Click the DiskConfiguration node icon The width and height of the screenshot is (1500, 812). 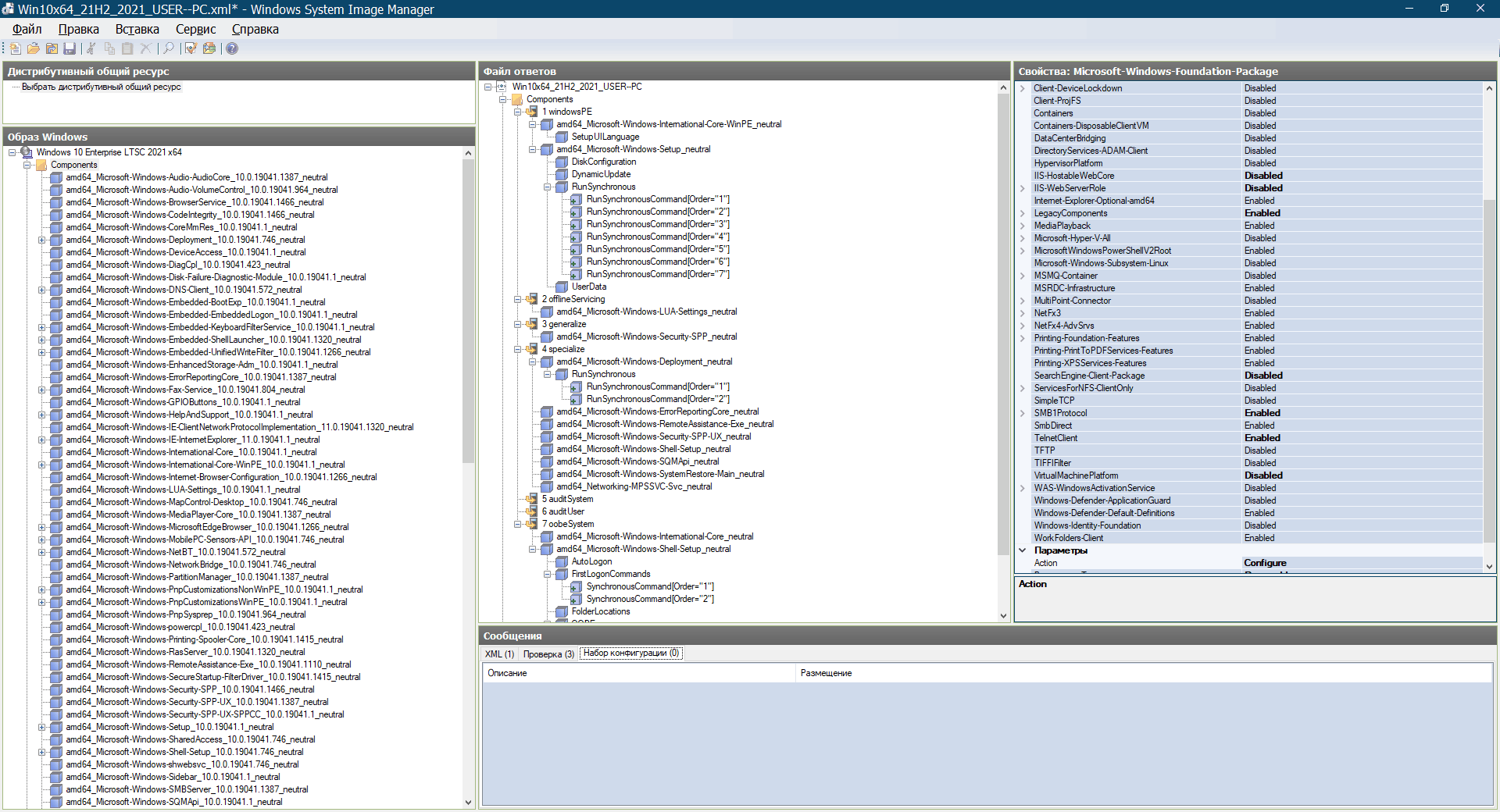(562, 162)
